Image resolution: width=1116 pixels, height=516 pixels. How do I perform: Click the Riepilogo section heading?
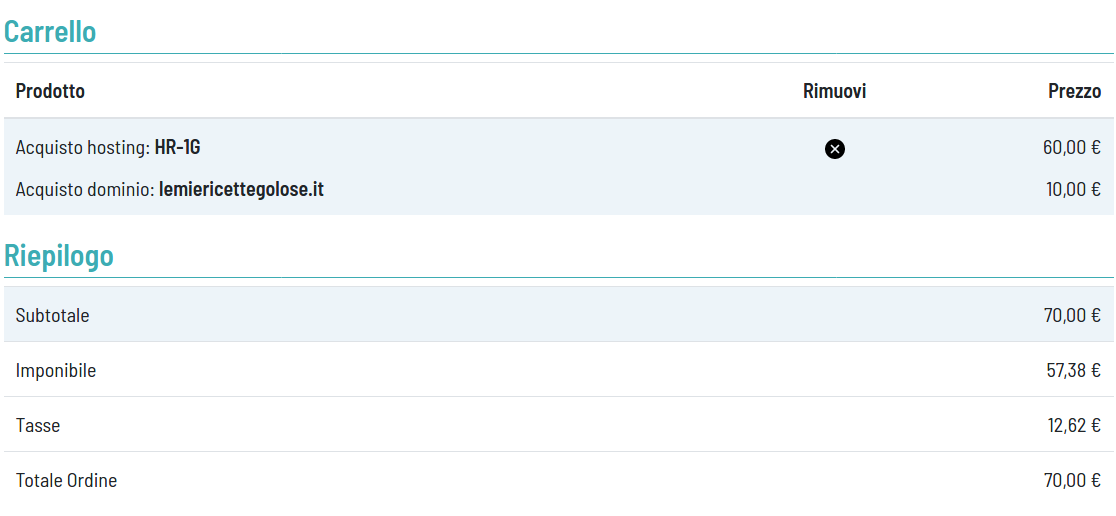point(59,255)
